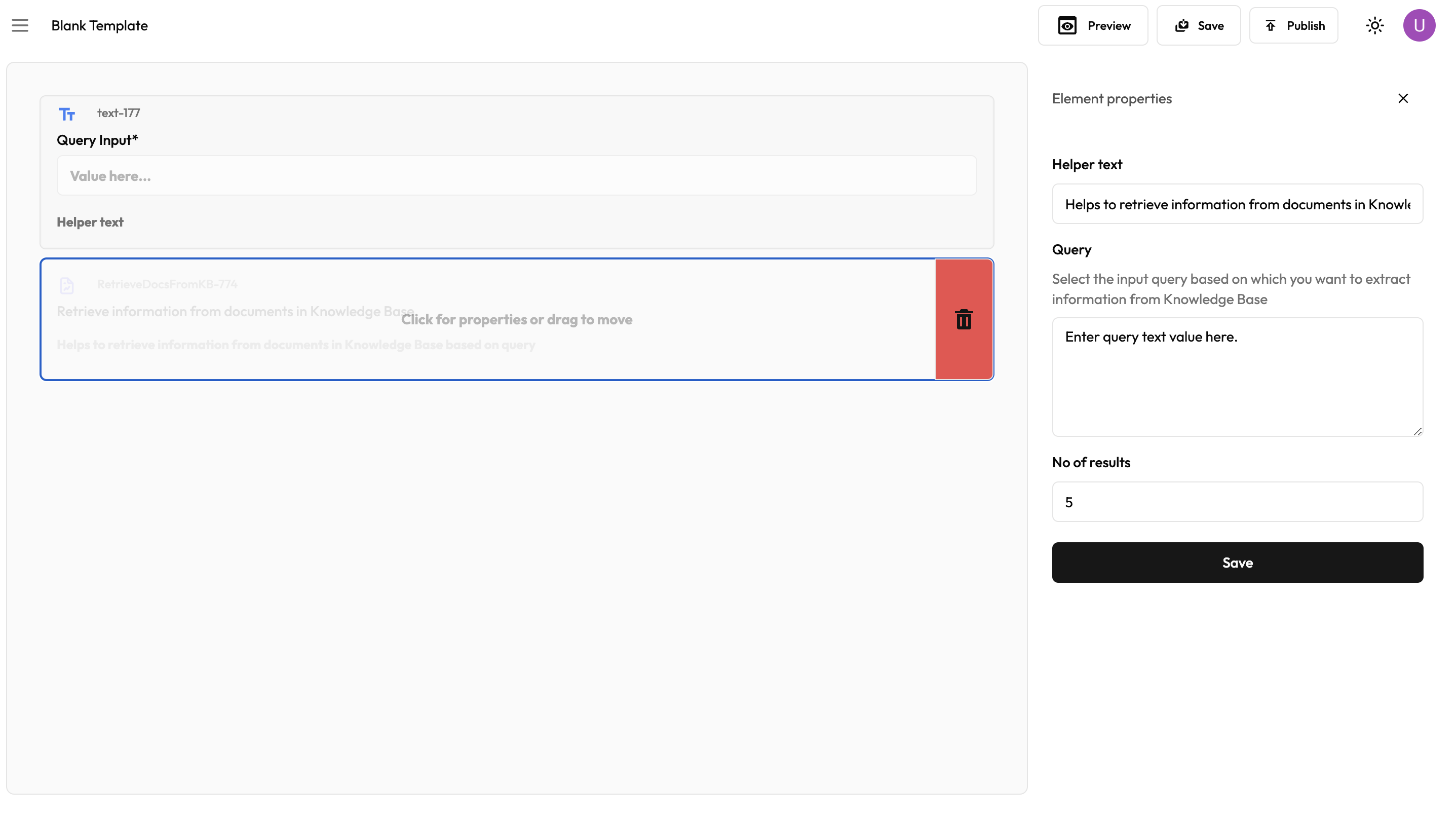The width and height of the screenshot is (1456, 821).
Task: Click the Blank Template title
Action: pyautogui.click(x=99, y=25)
